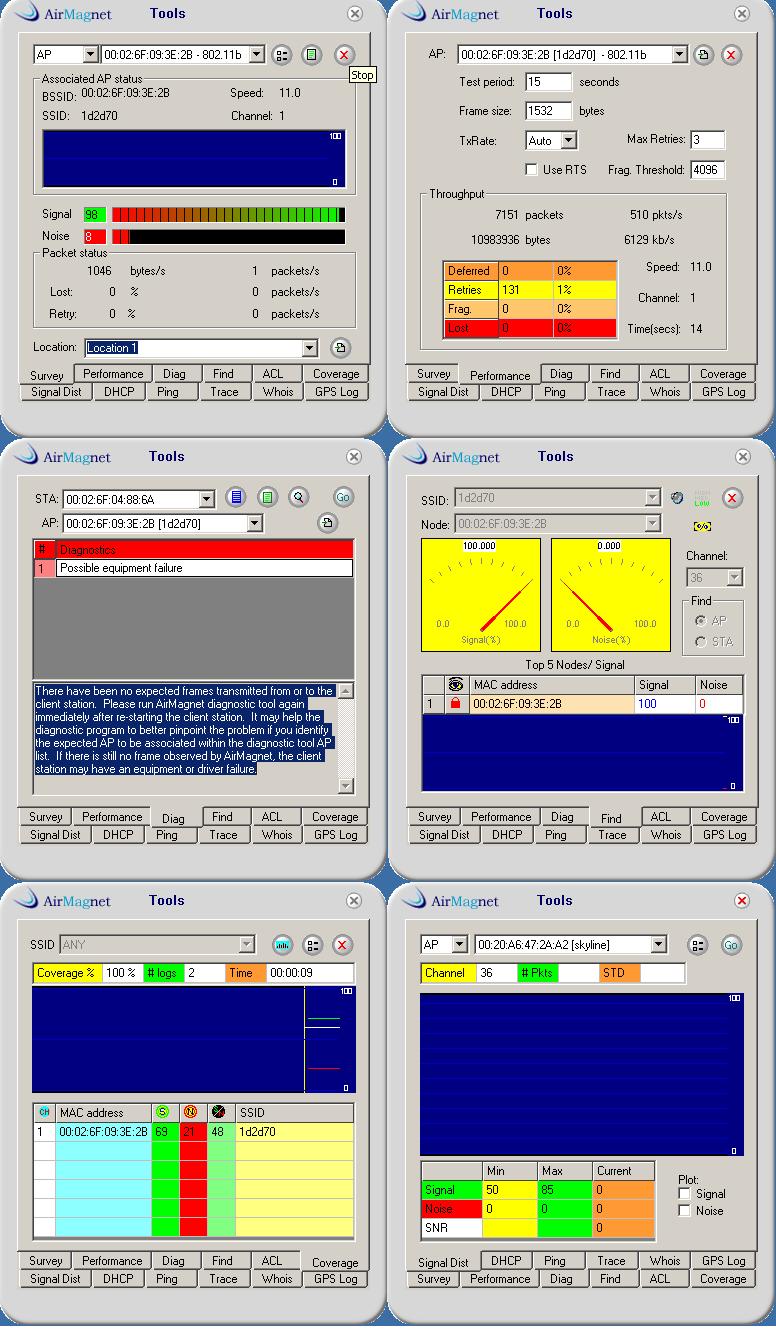Click the red stop icon in the Find panel
The image size is (776, 1332).
(x=732, y=497)
